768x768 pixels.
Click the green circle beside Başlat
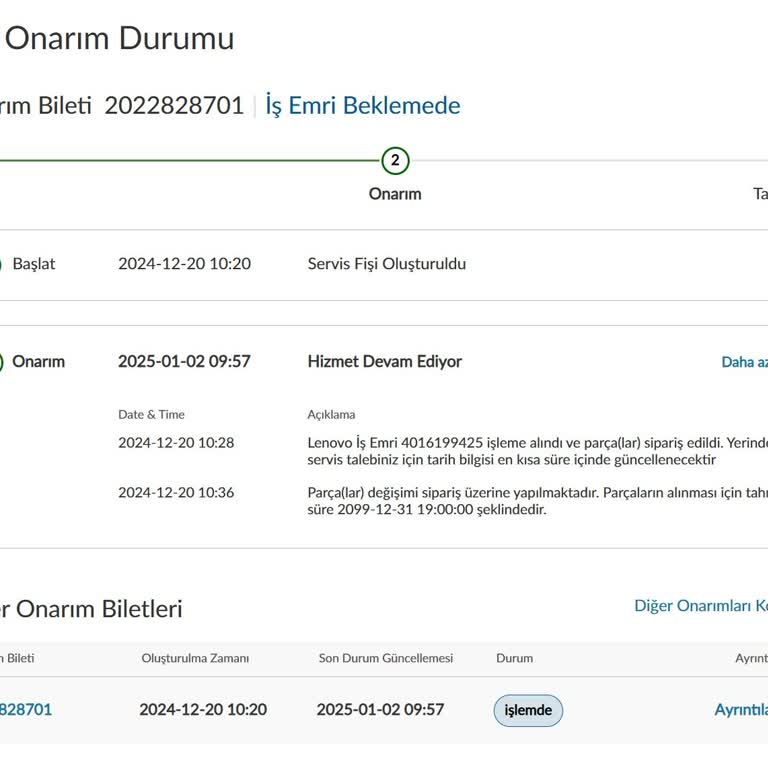[x=2, y=264]
